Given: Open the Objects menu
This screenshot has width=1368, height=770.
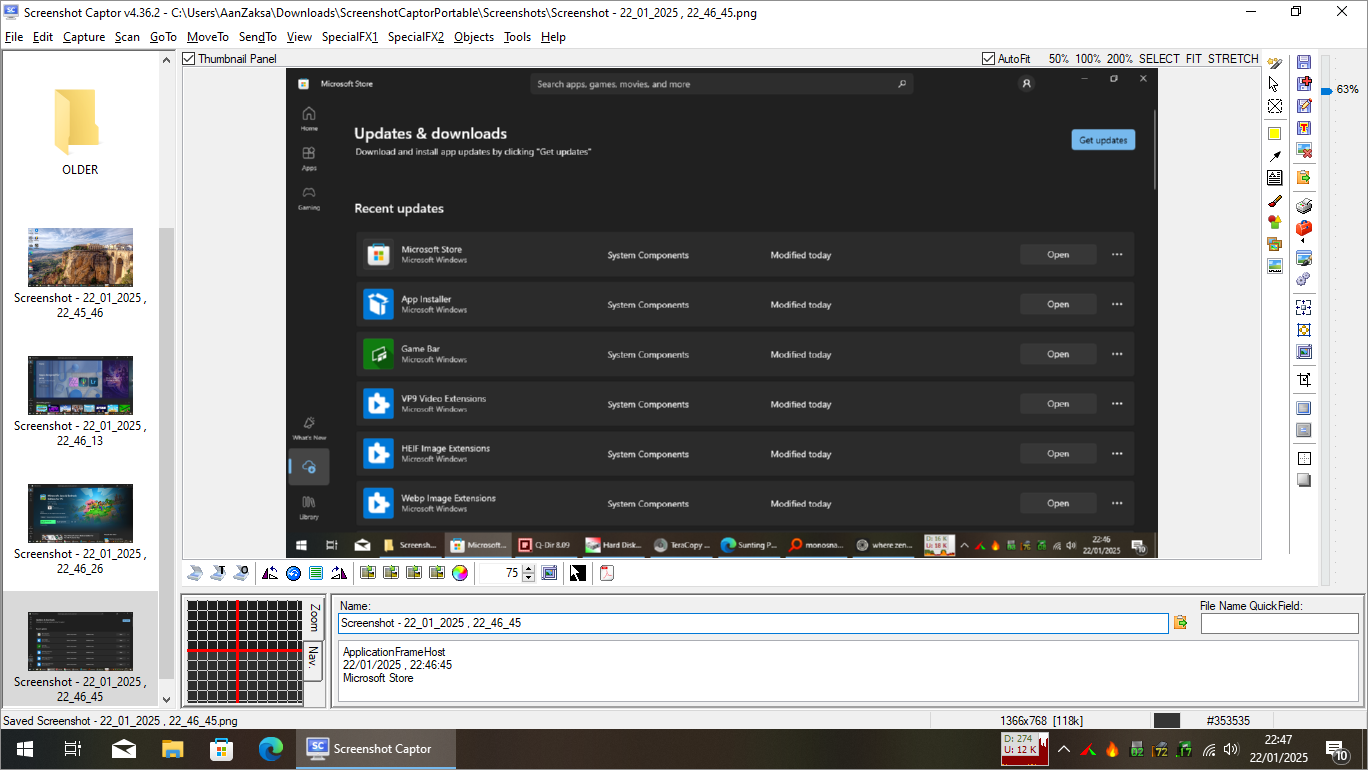Looking at the screenshot, I should coord(474,37).
